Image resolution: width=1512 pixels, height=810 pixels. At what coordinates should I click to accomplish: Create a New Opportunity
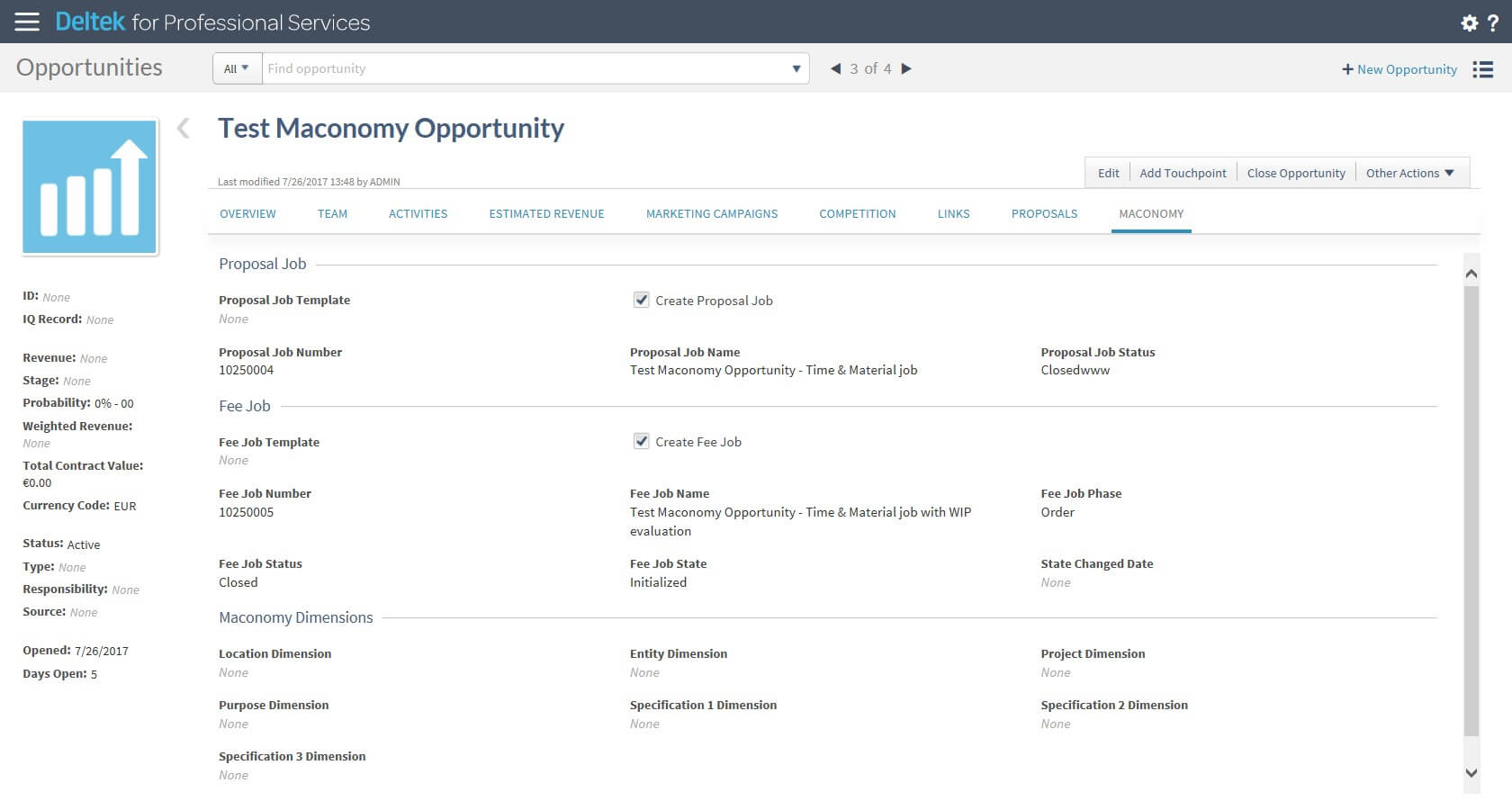(x=1399, y=69)
